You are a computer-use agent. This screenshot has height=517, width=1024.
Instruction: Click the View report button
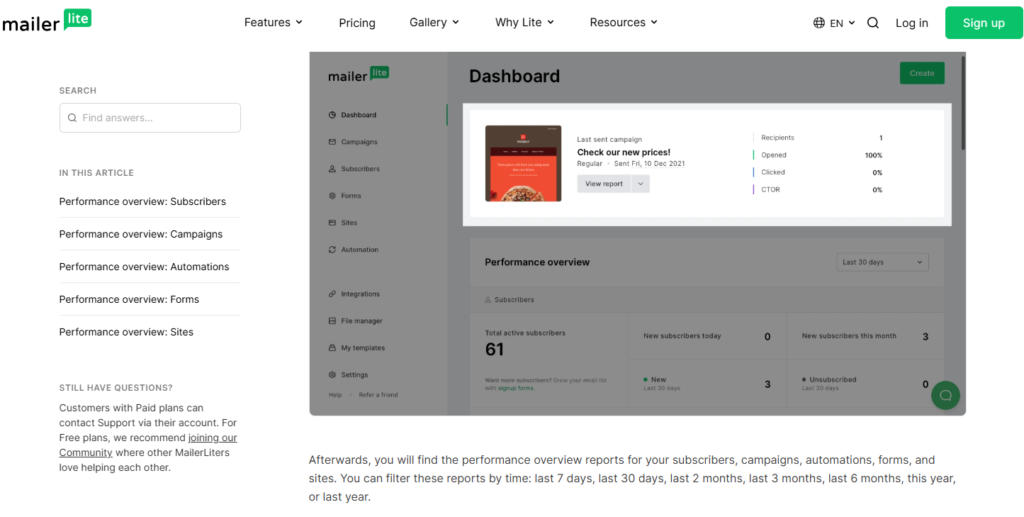click(604, 184)
